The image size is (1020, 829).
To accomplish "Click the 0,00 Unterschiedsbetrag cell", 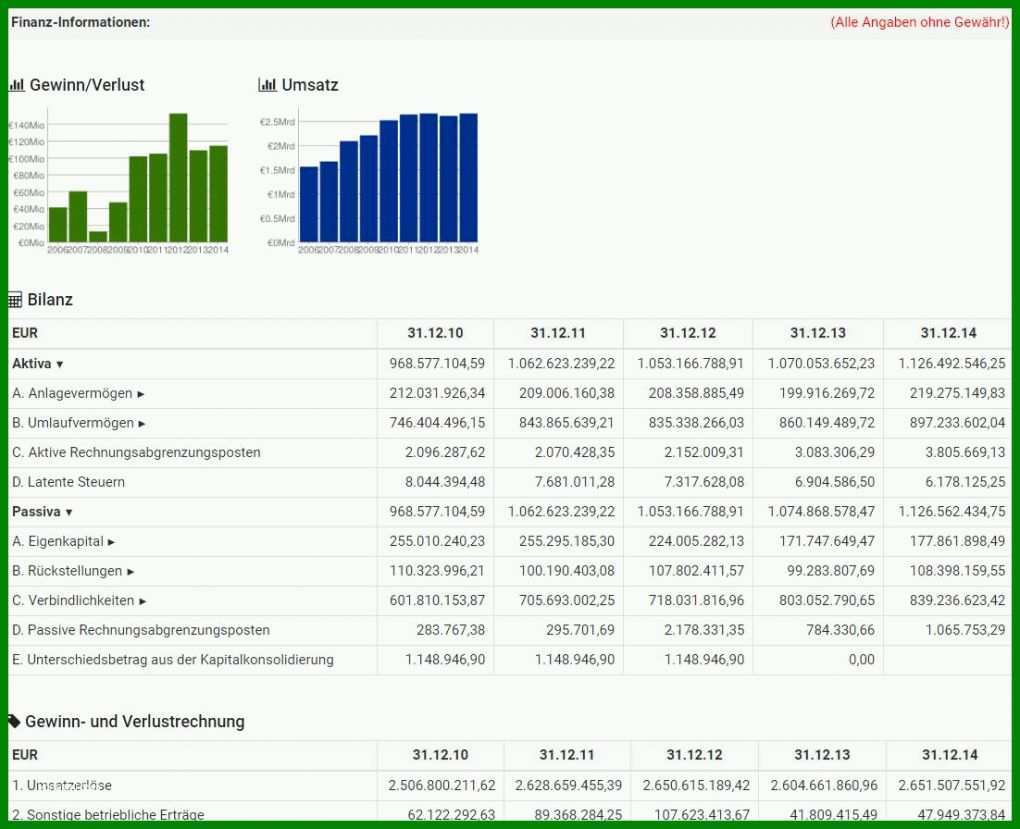I will coord(861,660).
